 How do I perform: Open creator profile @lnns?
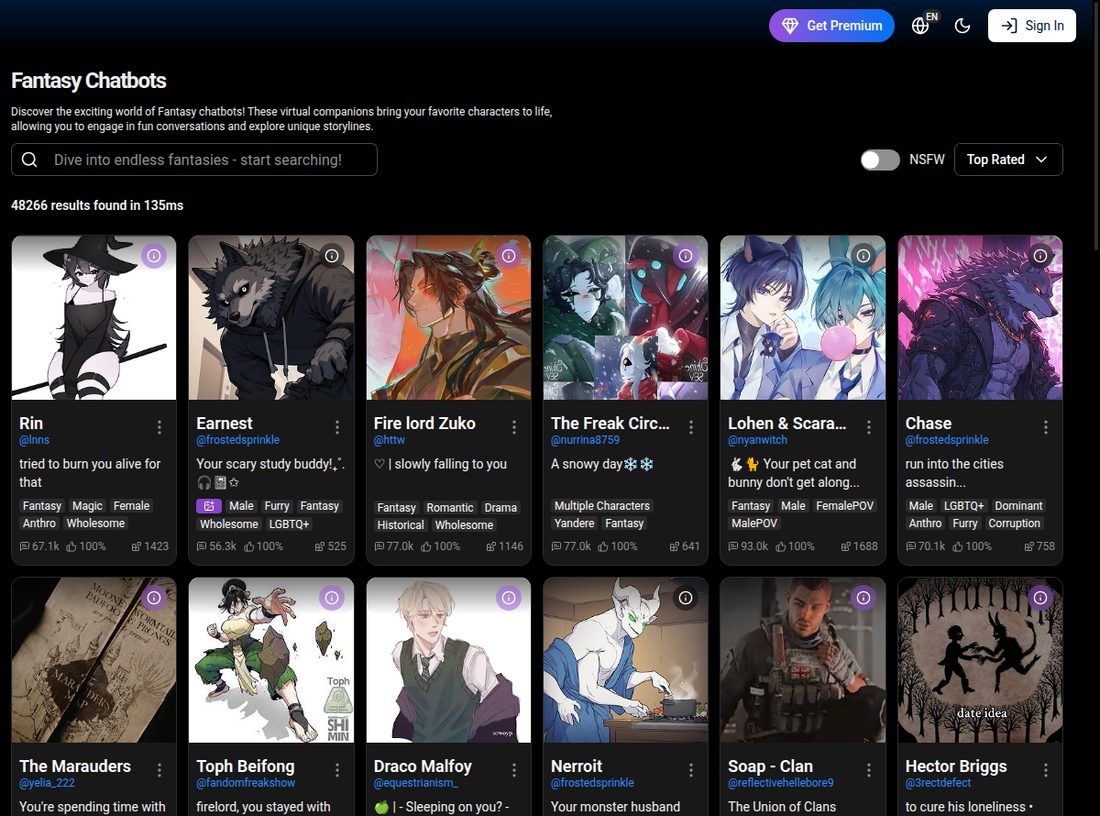34,440
